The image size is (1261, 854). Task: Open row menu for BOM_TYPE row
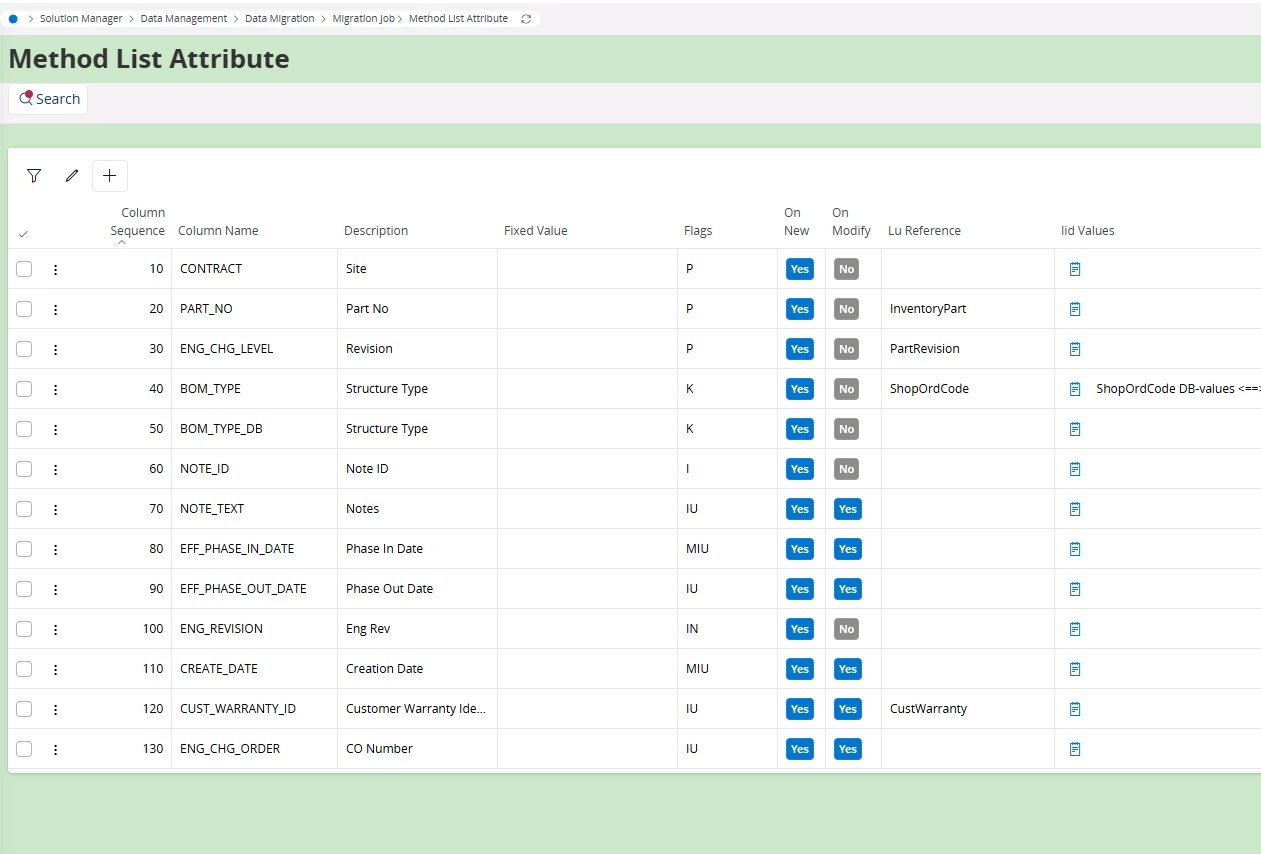[55, 389]
